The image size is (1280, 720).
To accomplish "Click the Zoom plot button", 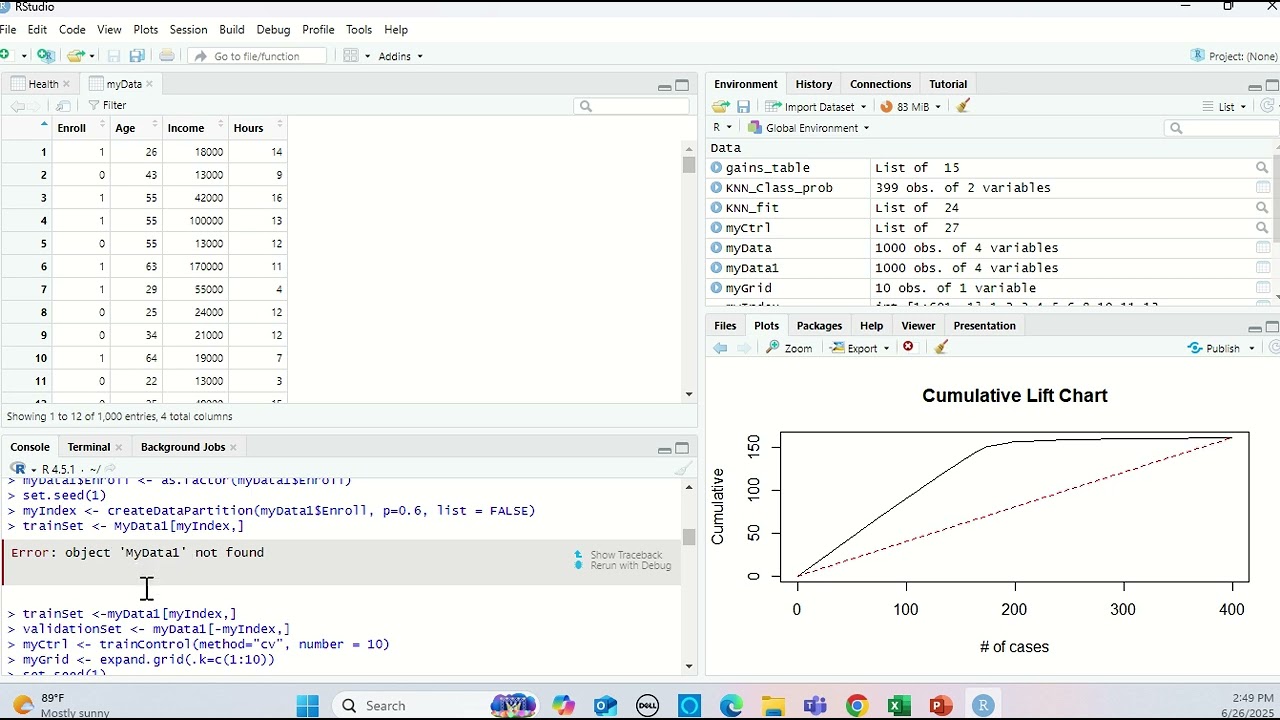I will (x=789, y=348).
